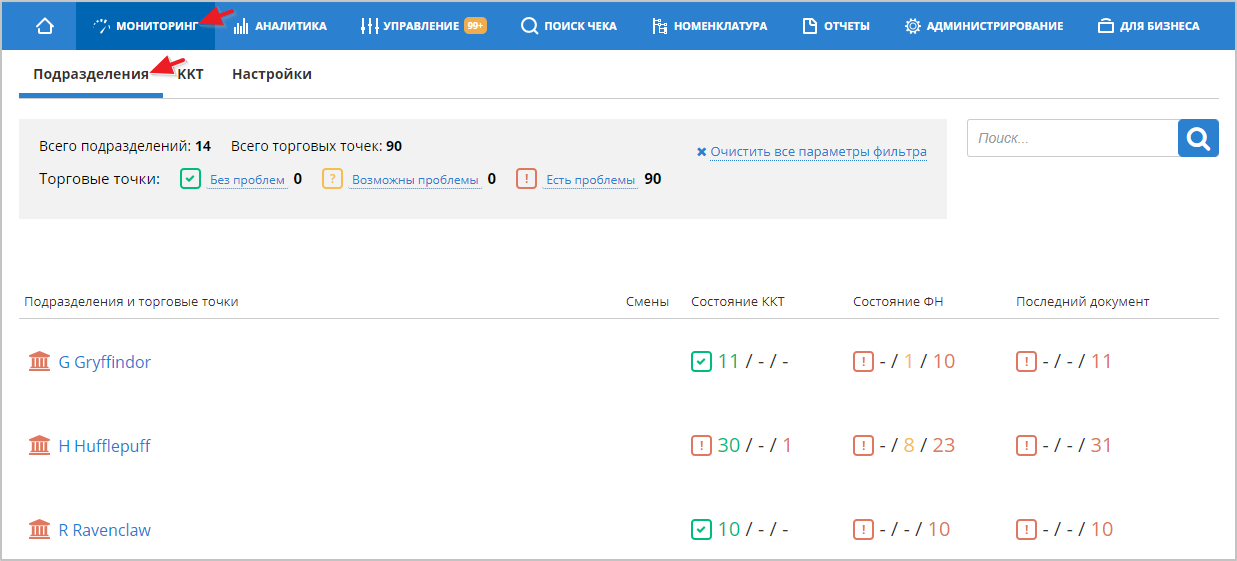Open the Администрирование menu
1237x561 pixels.
[x=983, y=26]
